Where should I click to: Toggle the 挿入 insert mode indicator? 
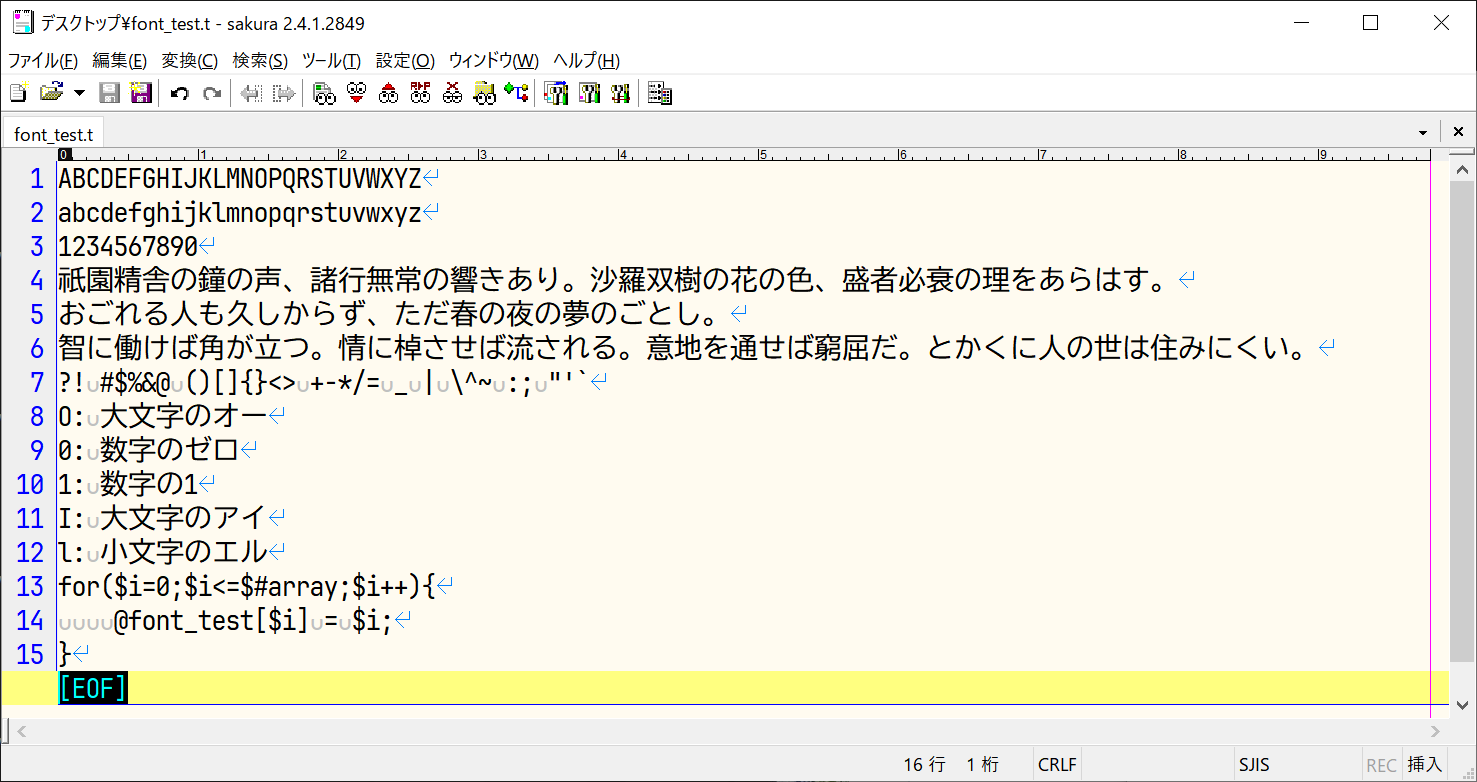pos(1425,765)
